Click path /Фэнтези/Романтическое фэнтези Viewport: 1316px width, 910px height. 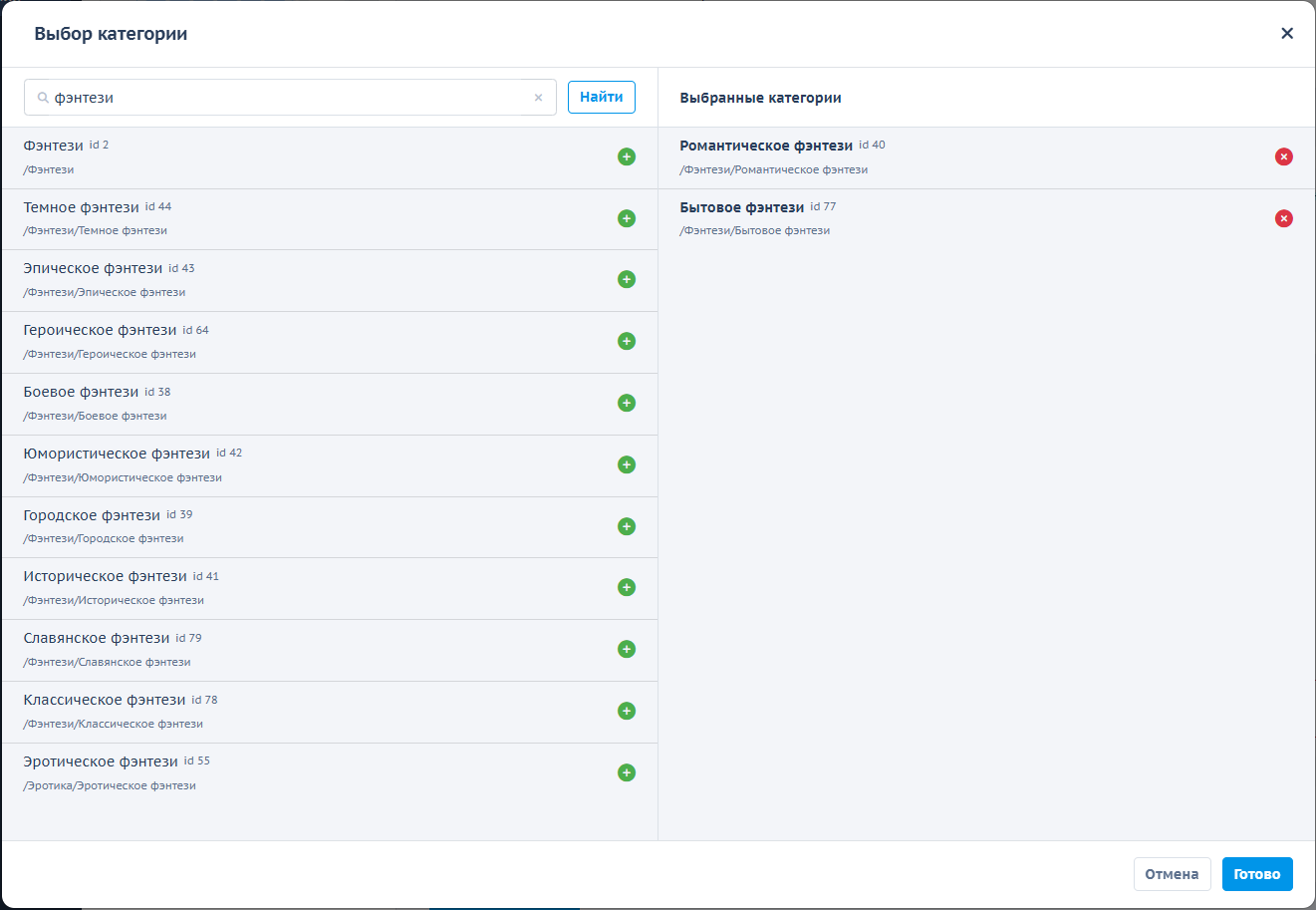pos(774,169)
